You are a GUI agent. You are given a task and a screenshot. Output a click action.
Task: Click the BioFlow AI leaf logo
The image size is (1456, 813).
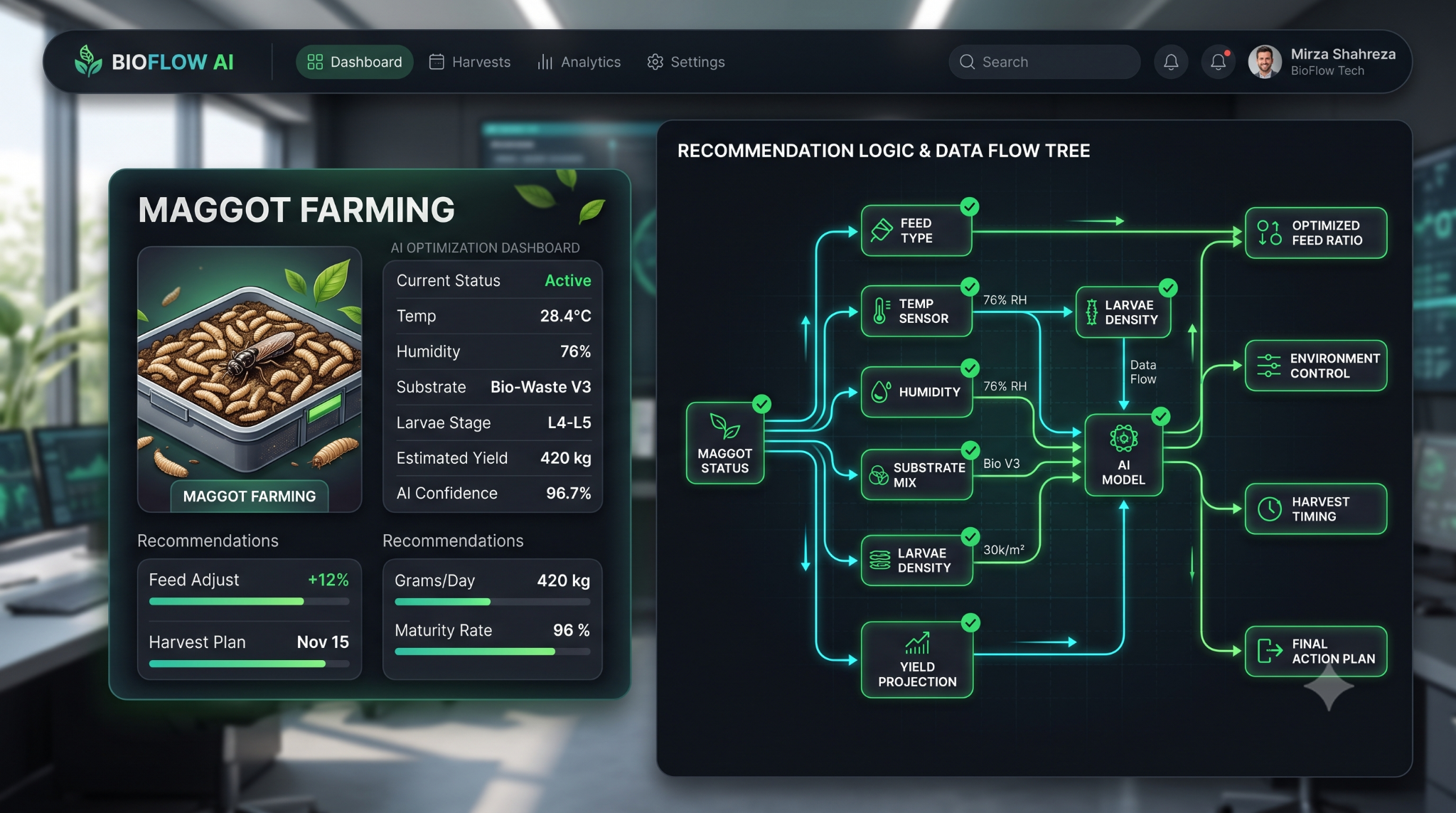(89, 61)
